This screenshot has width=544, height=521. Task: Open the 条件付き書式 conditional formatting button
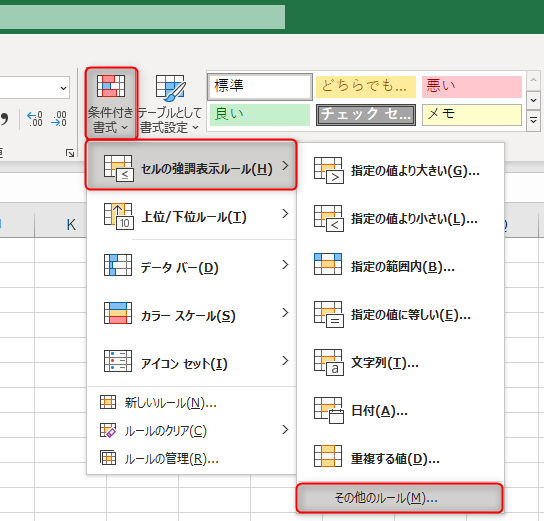pos(111,103)
